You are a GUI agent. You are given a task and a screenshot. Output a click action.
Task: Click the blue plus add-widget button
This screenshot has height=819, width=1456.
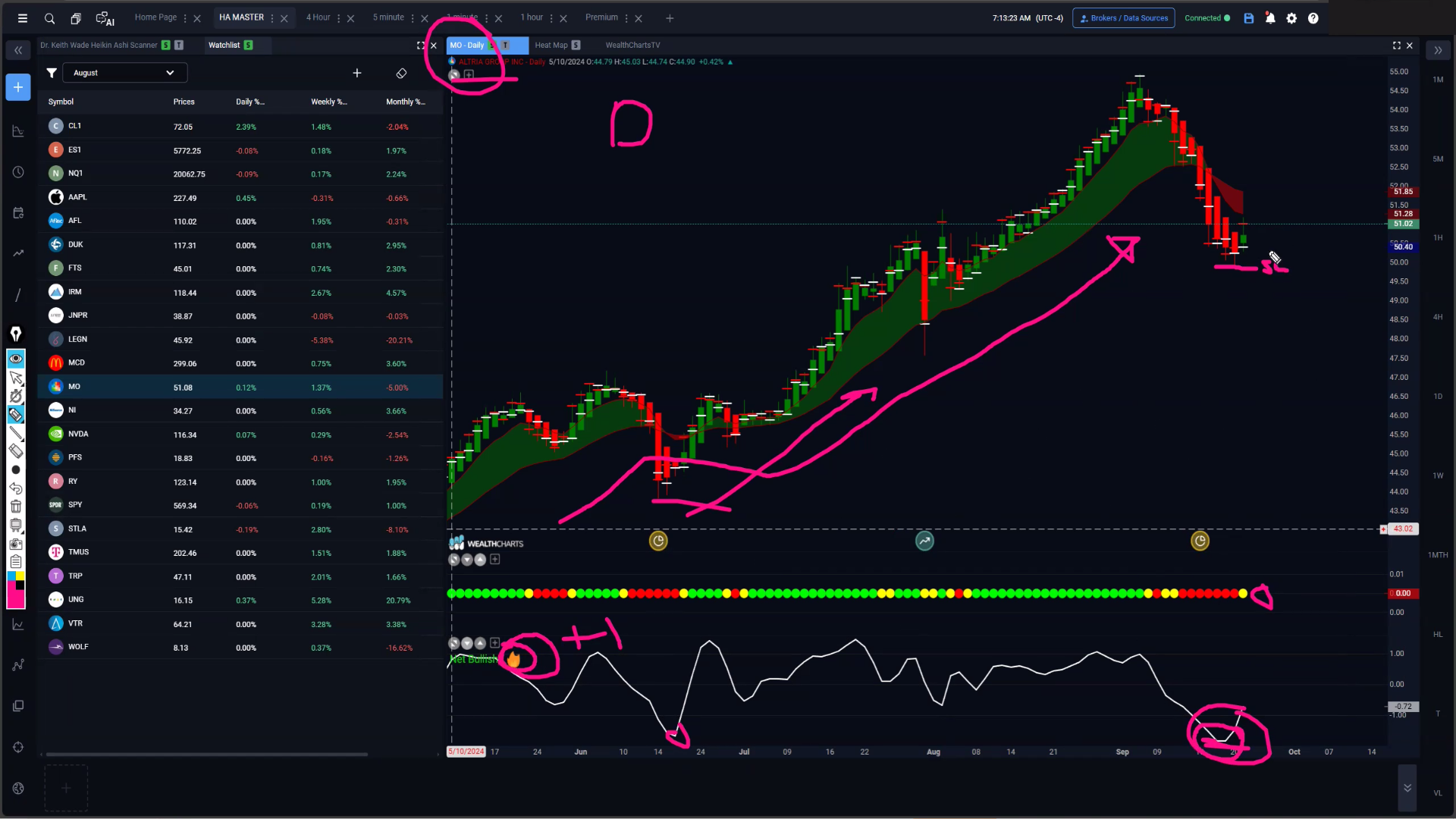point(18,87)
